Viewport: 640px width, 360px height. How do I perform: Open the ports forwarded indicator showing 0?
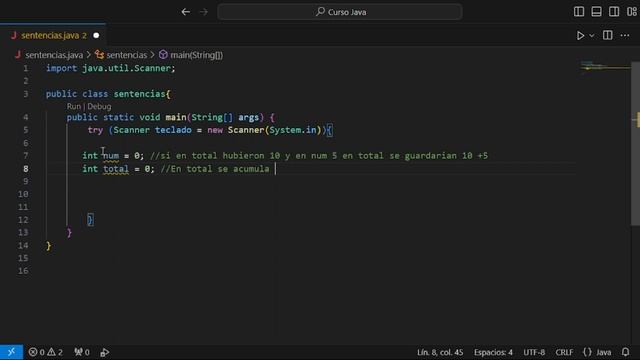click(82, 352)
